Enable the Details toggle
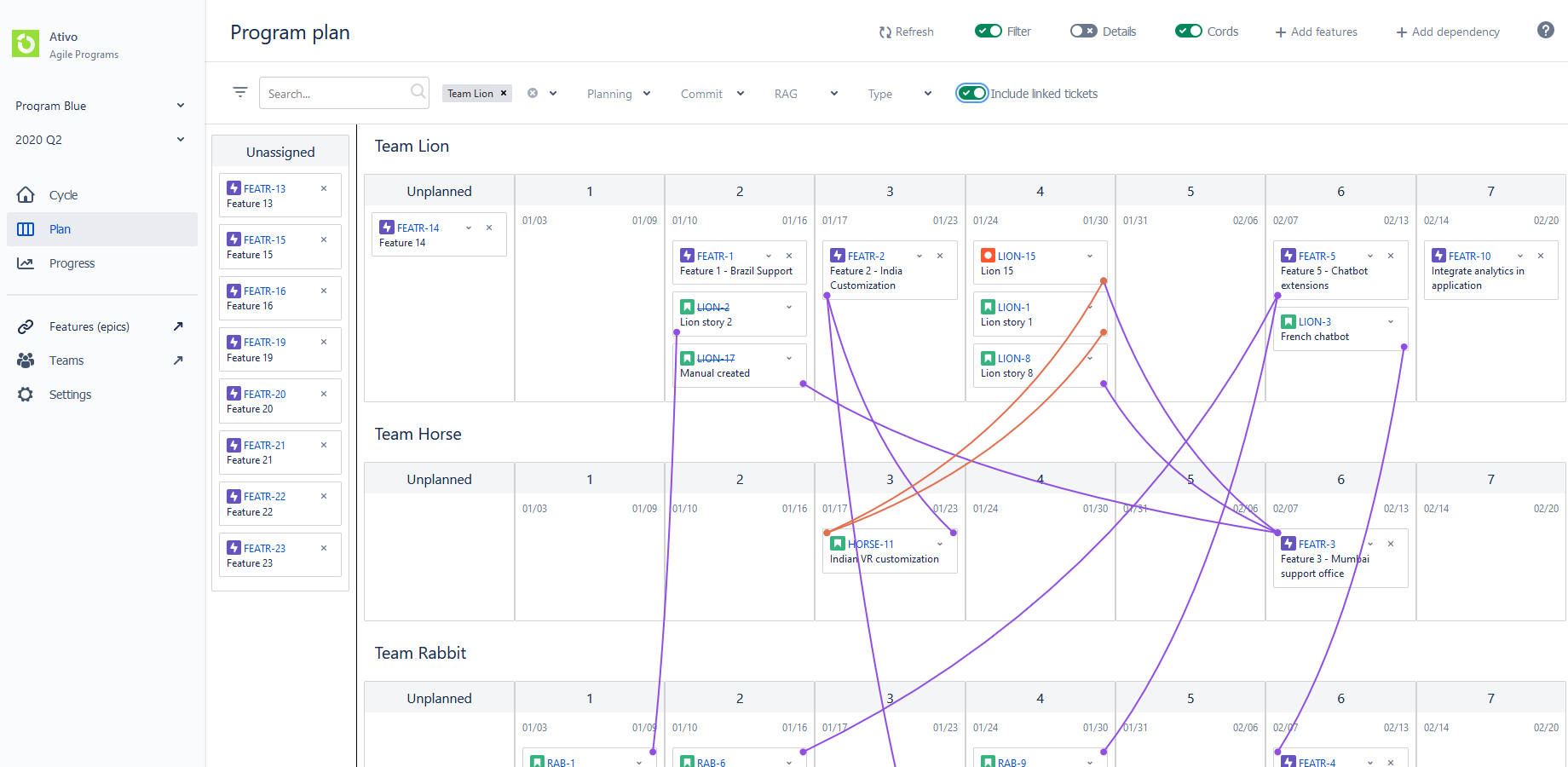 tap(1084, 30)
